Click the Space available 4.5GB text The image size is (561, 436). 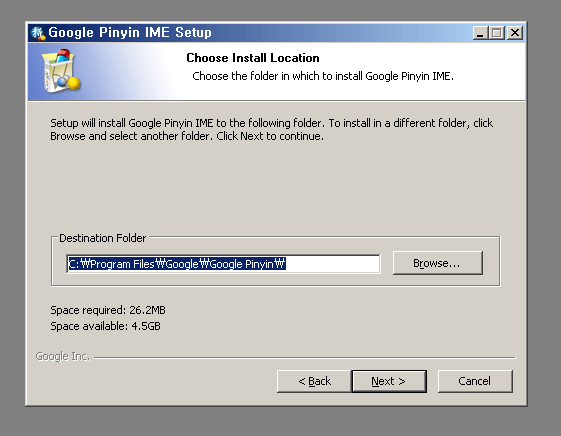pos(105,326)
